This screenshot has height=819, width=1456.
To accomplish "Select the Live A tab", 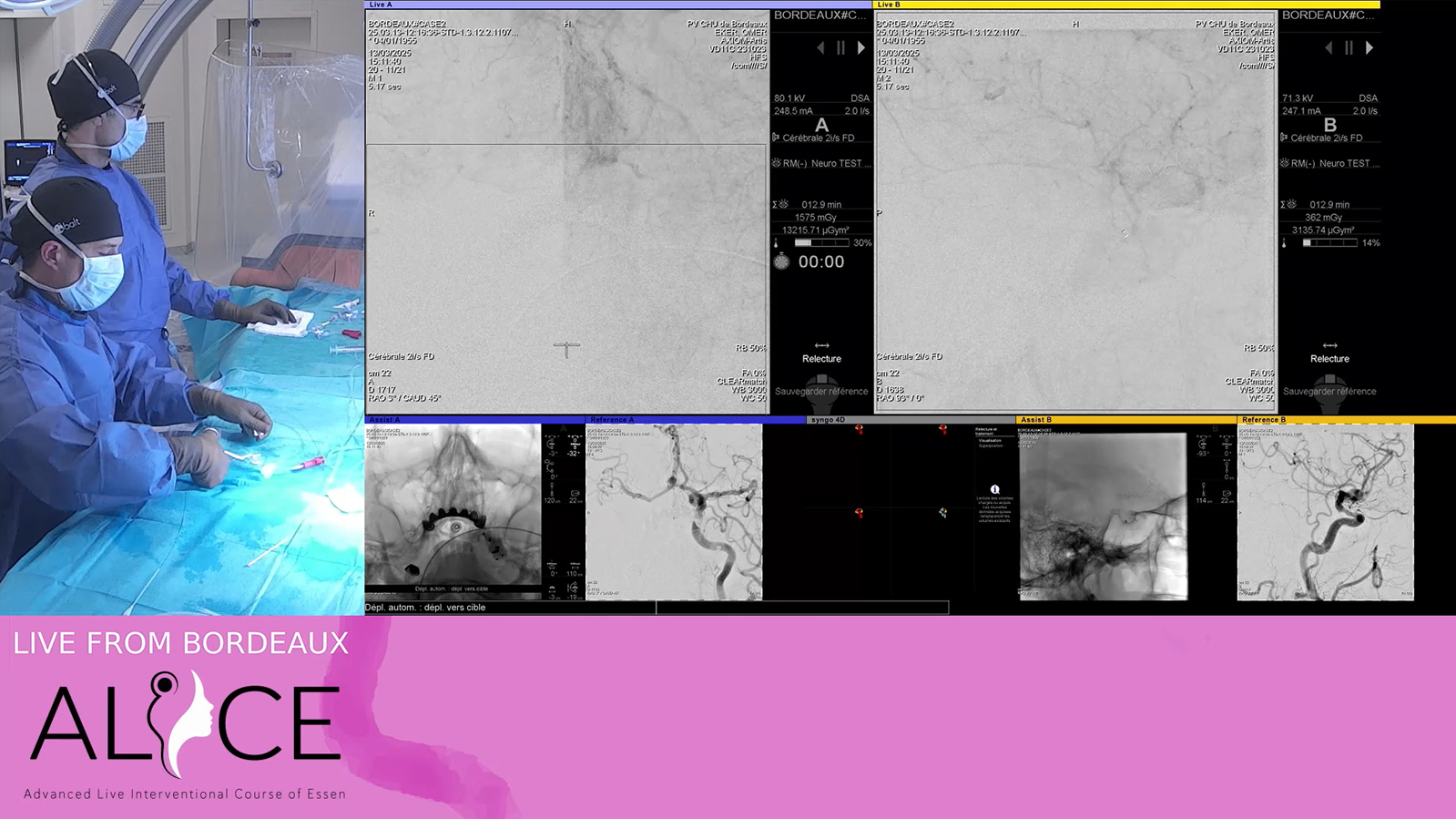I will point(382,5).
